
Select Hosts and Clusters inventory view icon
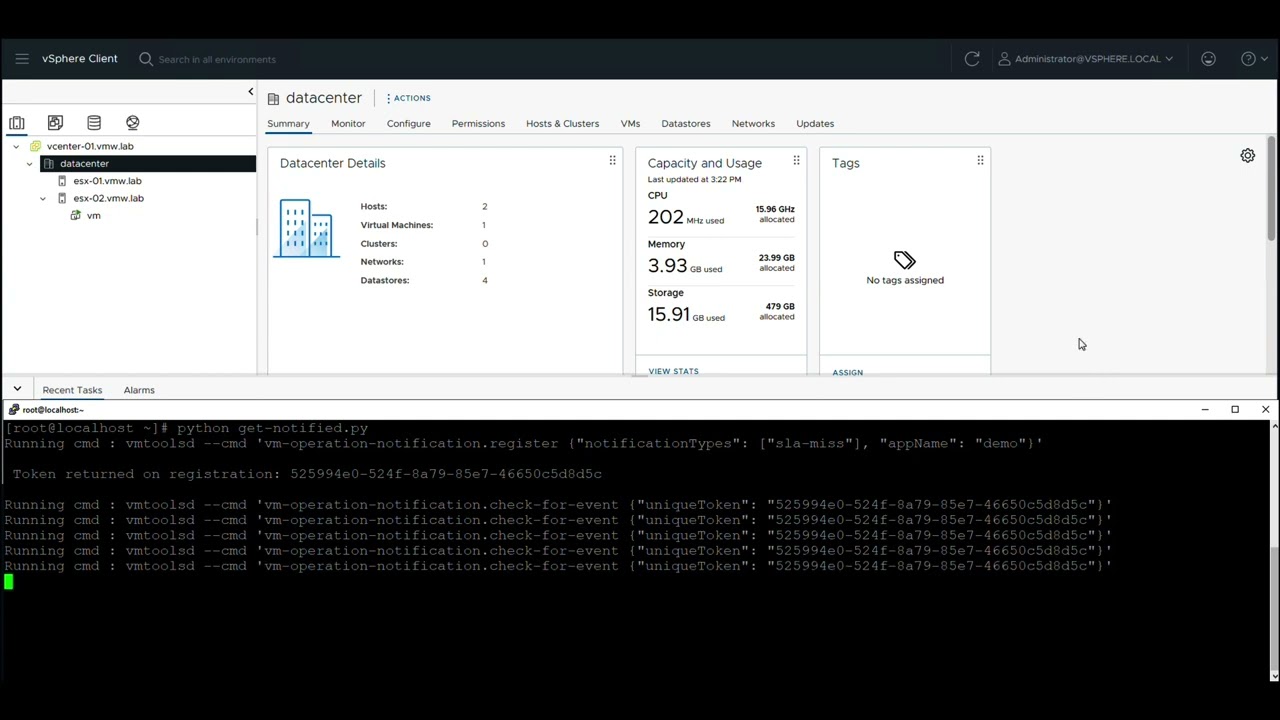pos(17,123)
